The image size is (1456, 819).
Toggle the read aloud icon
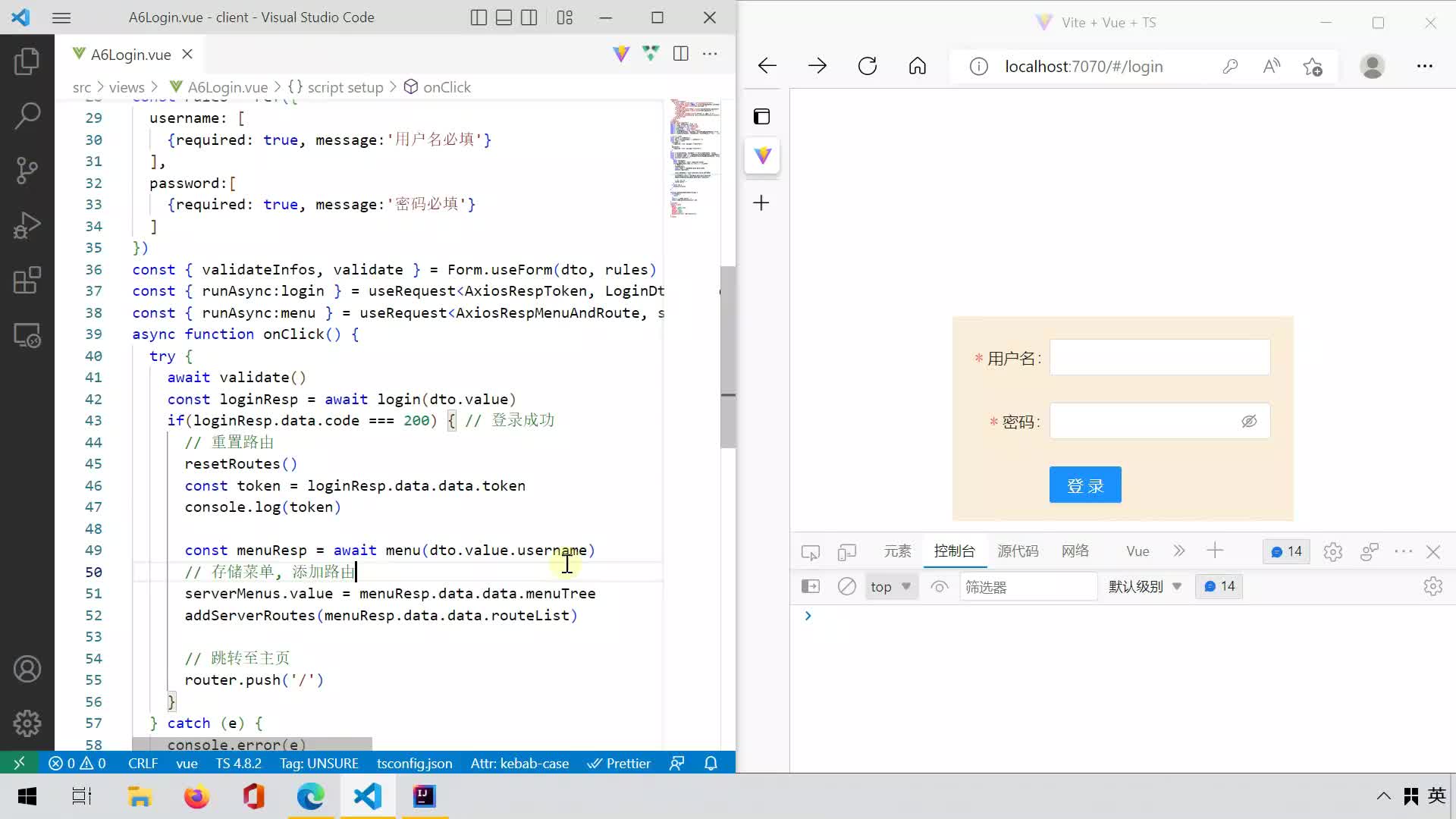point(1272,66)
